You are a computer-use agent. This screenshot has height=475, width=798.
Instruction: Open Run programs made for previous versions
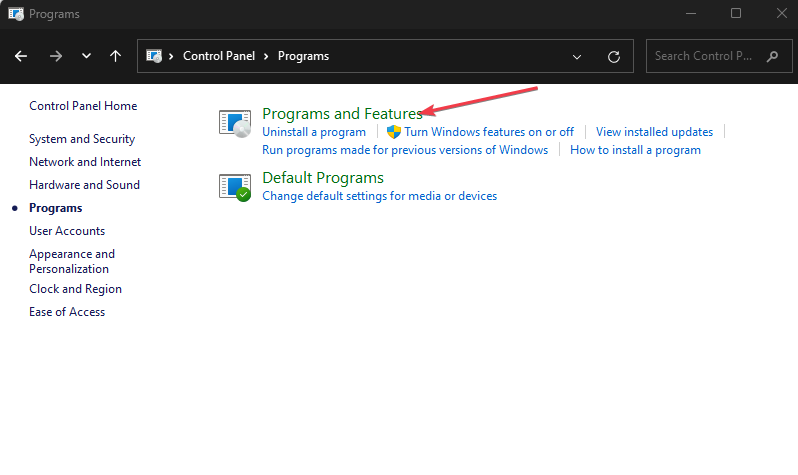click(x=405, y=150)
